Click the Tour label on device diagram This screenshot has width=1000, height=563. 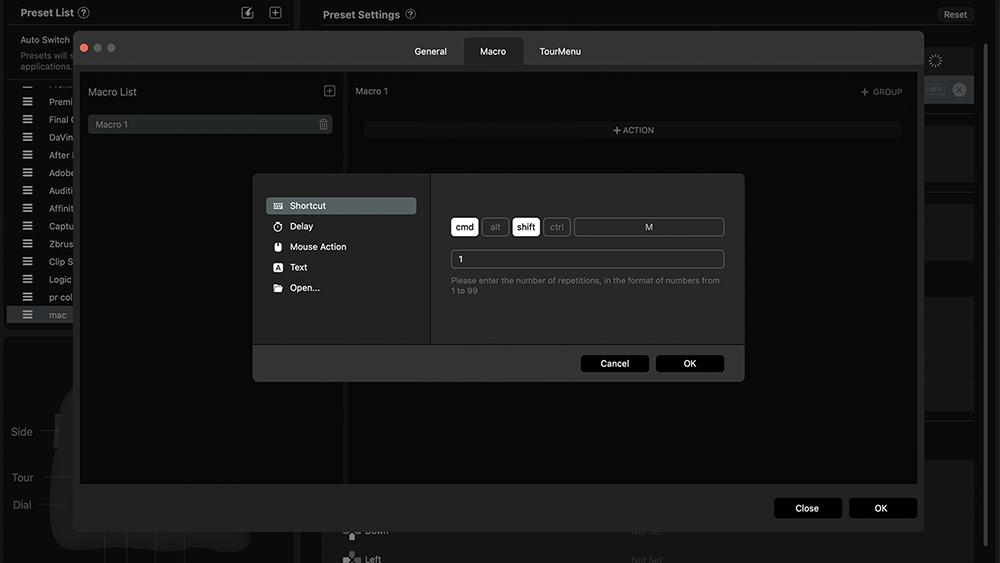point(22,478)
